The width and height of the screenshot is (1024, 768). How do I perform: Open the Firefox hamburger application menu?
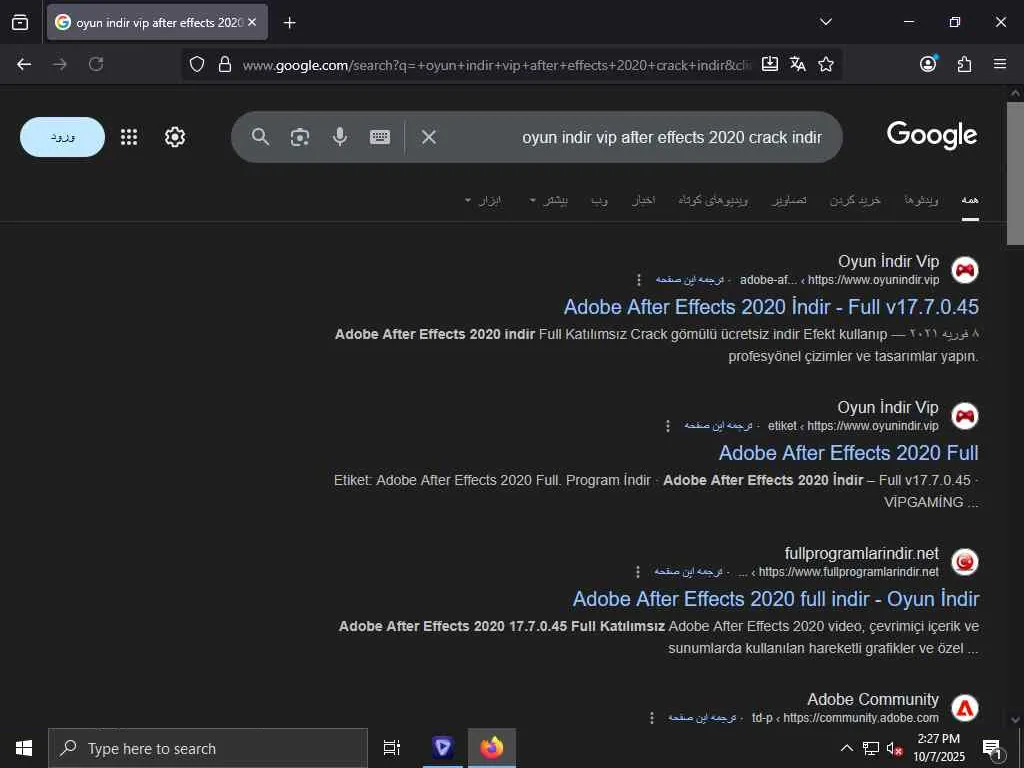(x=1000, y=64)
